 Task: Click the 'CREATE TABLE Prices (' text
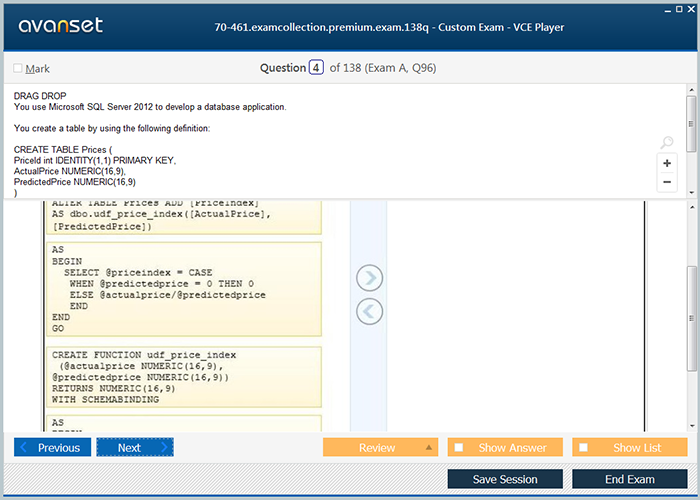pyautogui.click(x=63, y=150)
